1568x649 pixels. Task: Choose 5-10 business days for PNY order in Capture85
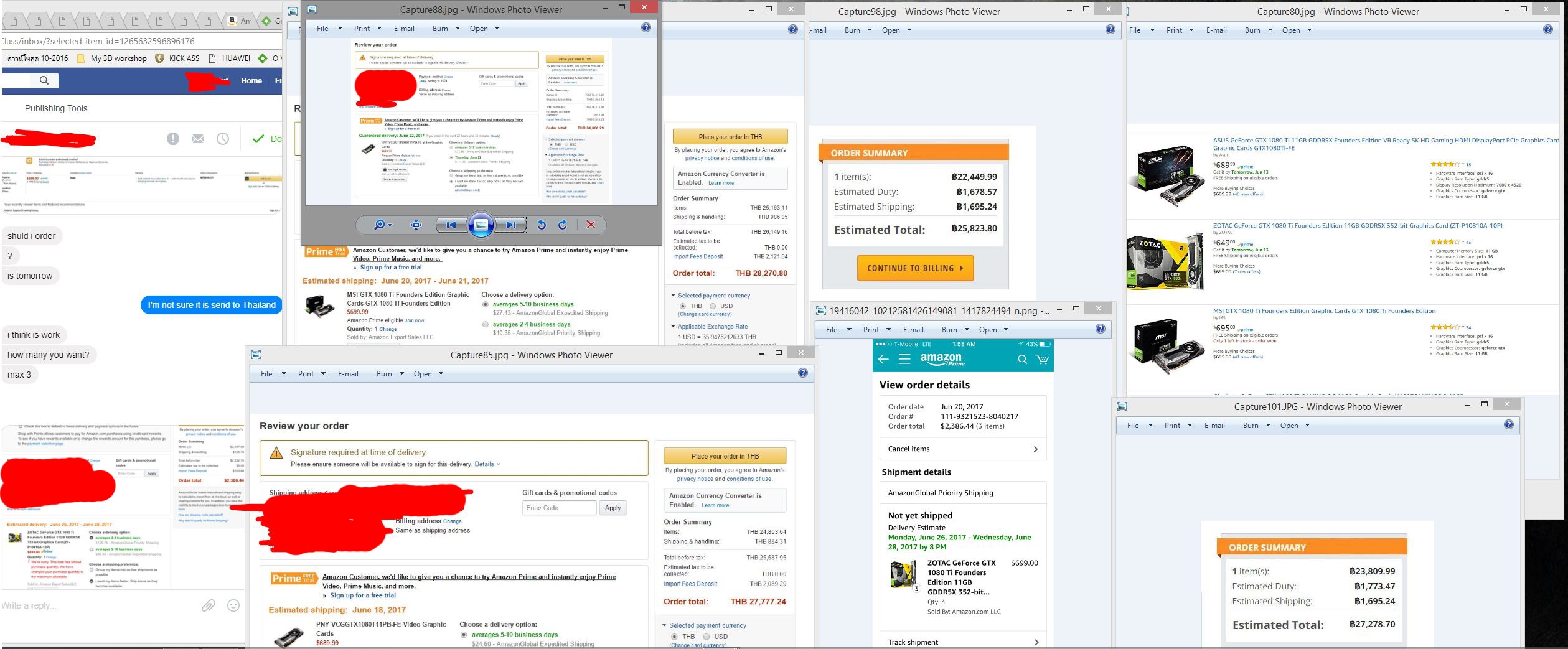pos(464,635)
